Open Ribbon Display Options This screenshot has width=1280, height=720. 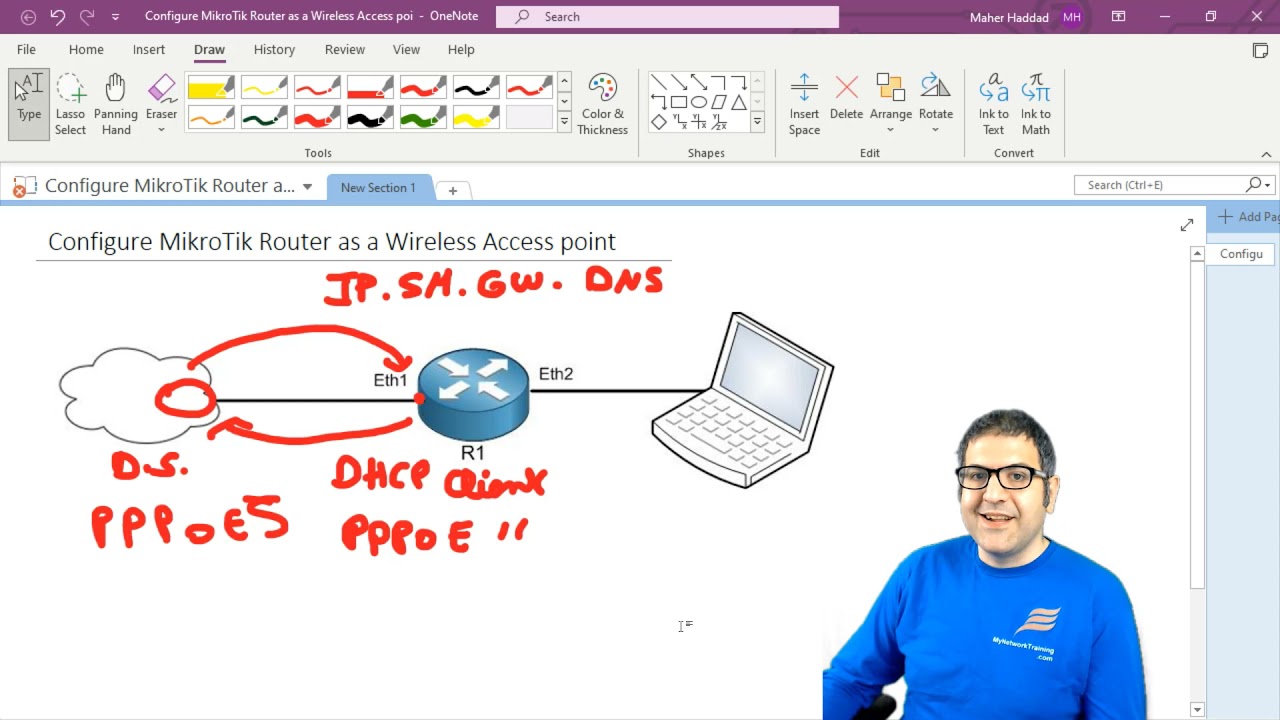pyautogui.click(x=1118, y=17)
